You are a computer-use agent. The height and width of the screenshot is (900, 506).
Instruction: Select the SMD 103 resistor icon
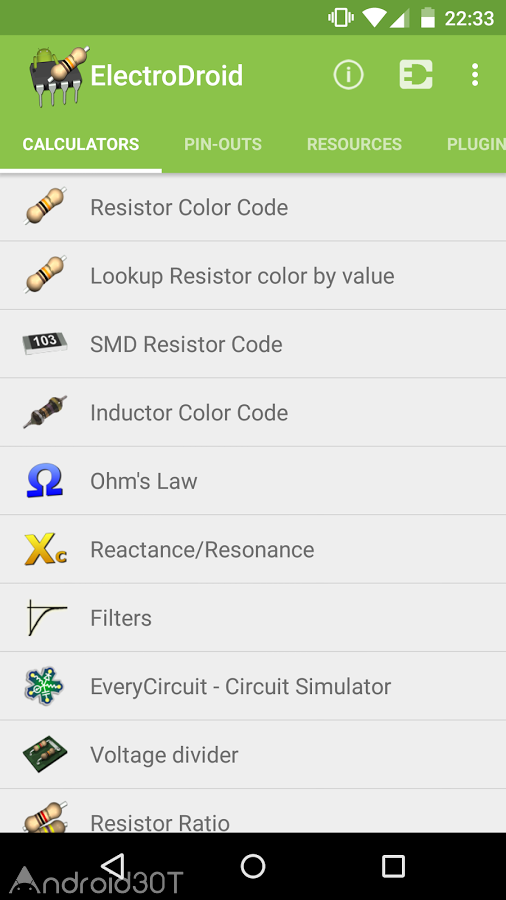click(45, 343)
